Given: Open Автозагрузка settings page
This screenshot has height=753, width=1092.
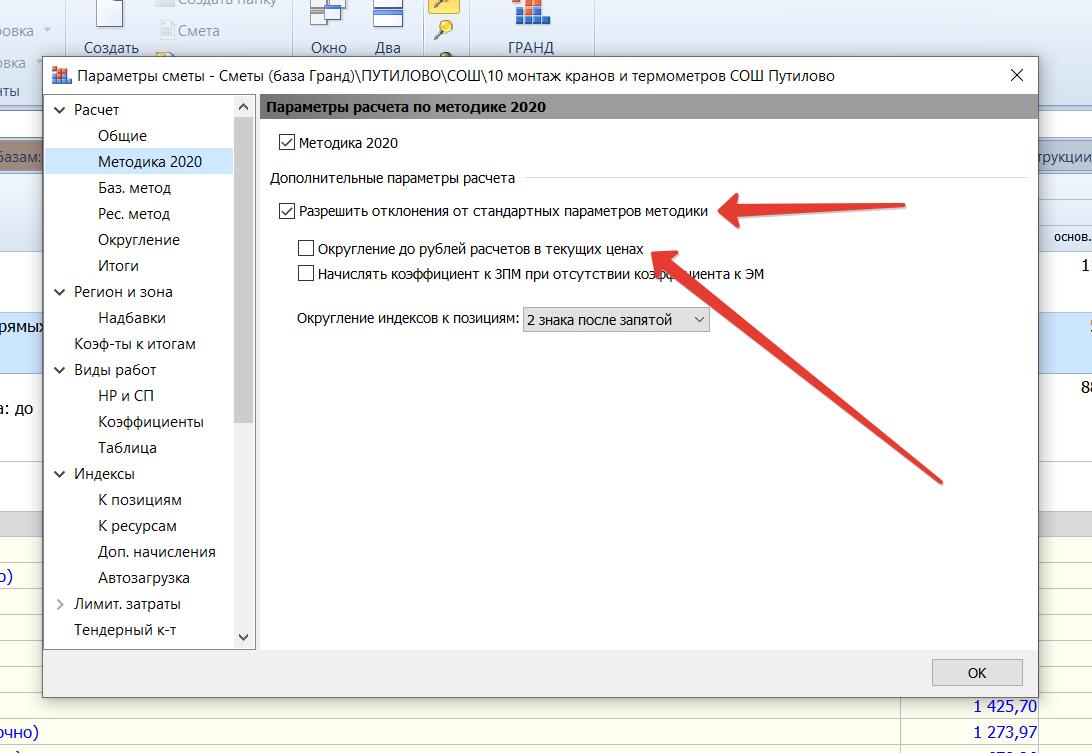Looking at the screenshot, I should click(143, 578).
